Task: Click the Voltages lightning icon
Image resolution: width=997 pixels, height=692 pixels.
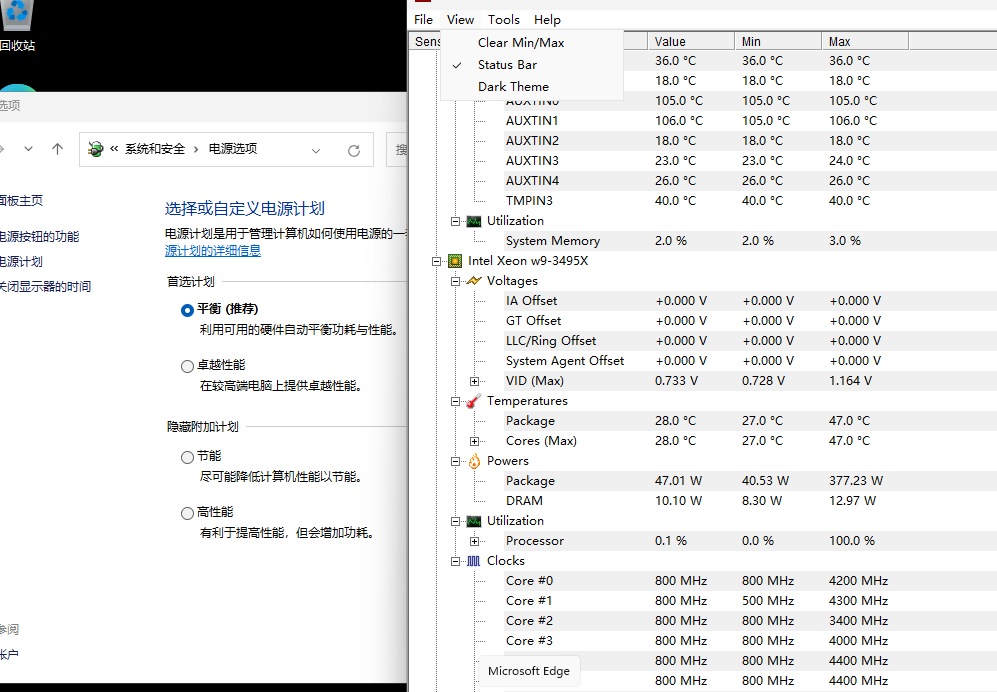Action: click(474, 280)
